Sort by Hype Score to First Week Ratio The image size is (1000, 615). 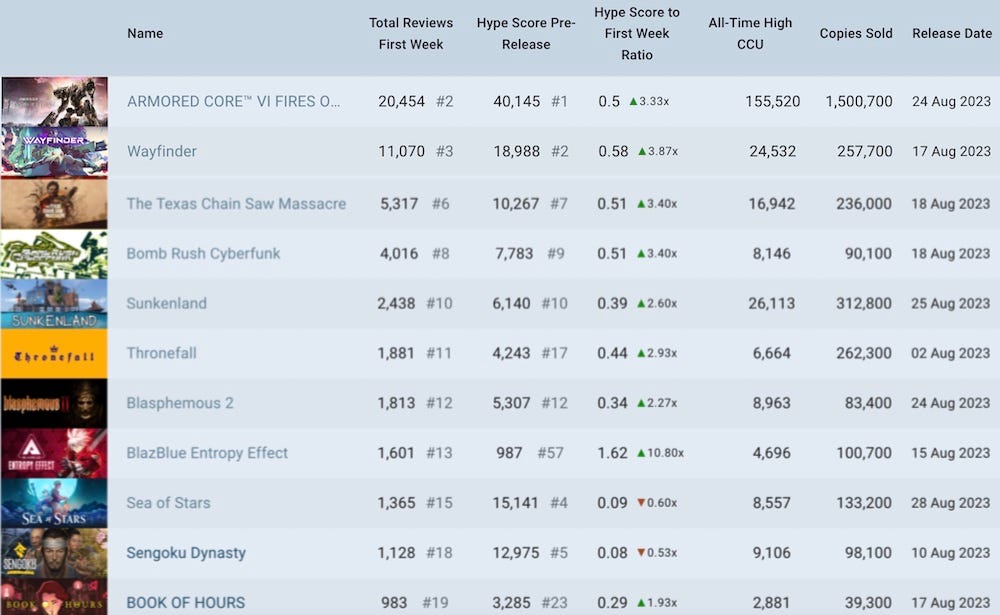pos(637,33)
